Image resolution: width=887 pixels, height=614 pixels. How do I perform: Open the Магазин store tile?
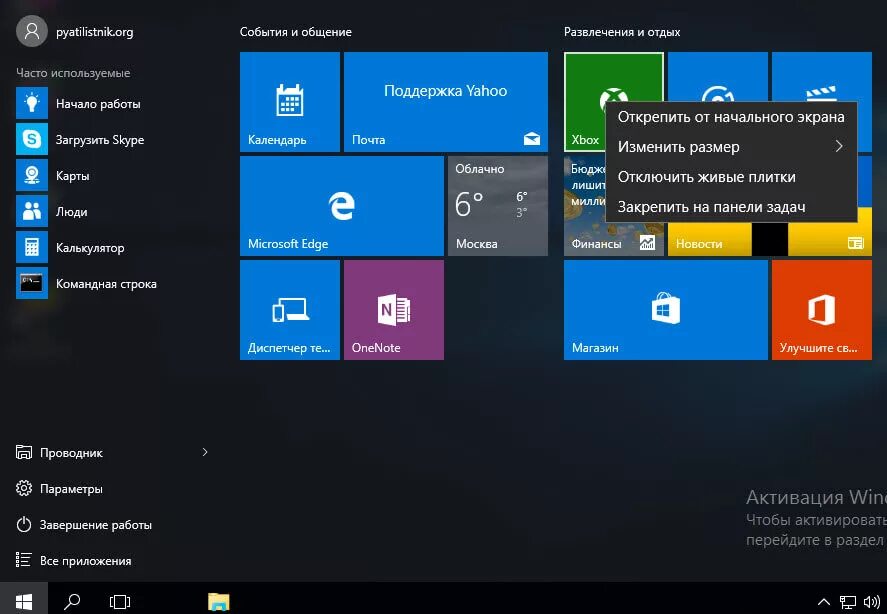(666, 310)
